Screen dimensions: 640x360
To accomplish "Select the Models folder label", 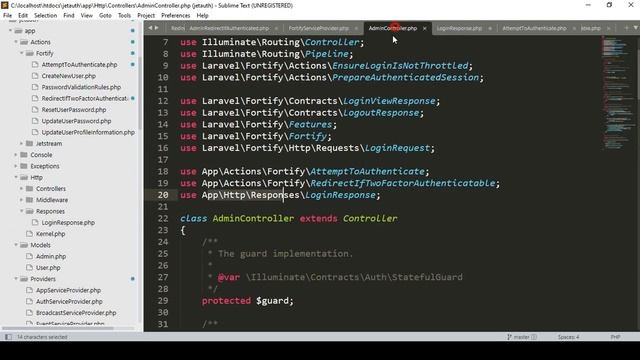I will click(40, 245).
